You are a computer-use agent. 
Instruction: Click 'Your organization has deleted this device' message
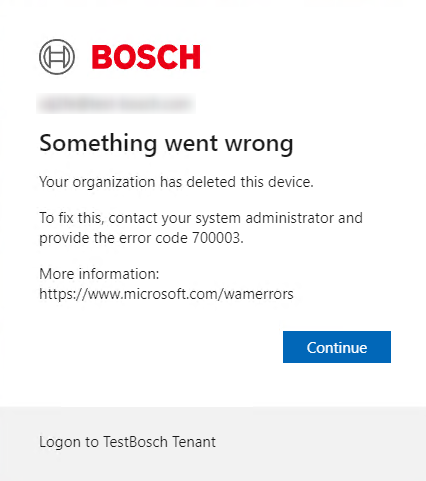point(176,182)
